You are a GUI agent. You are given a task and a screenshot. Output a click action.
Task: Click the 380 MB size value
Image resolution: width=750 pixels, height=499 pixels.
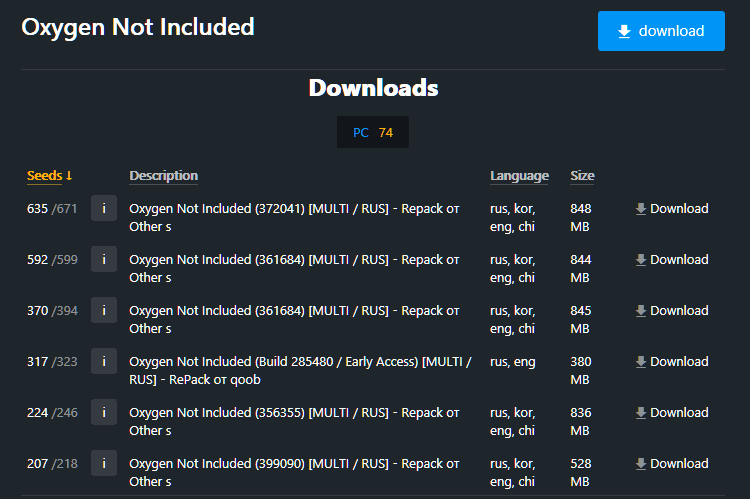coord(581,371)
